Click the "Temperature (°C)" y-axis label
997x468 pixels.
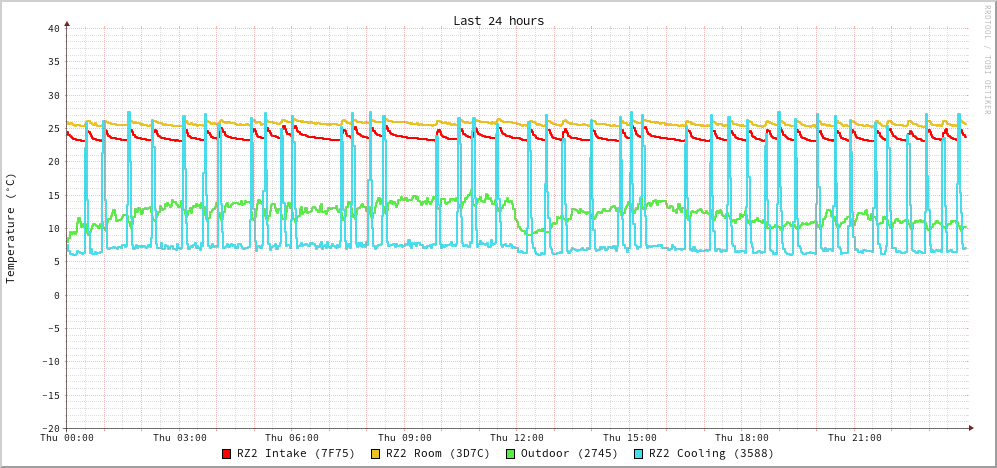tap(11, 228)
